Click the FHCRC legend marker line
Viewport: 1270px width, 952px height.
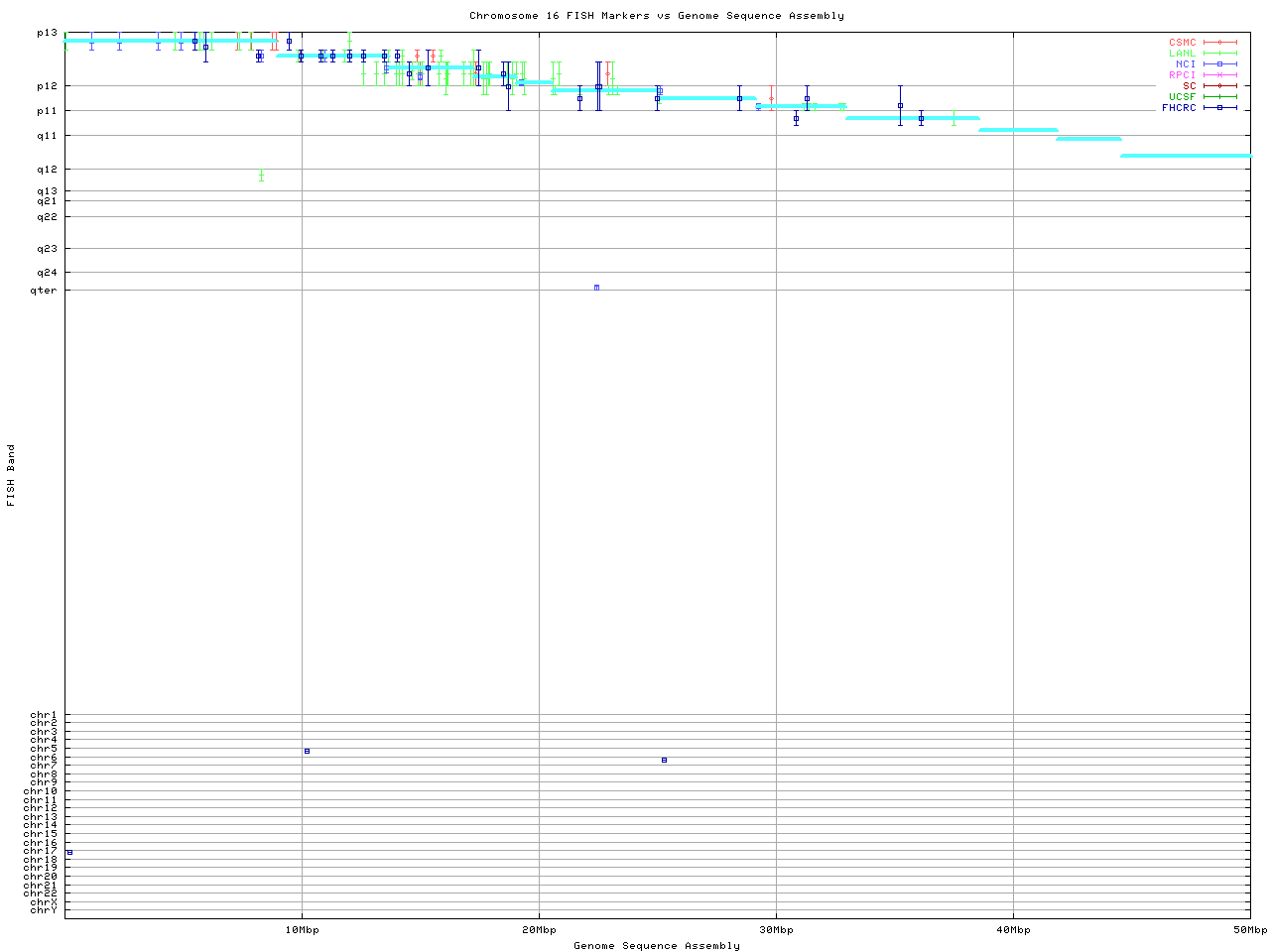1219,107
